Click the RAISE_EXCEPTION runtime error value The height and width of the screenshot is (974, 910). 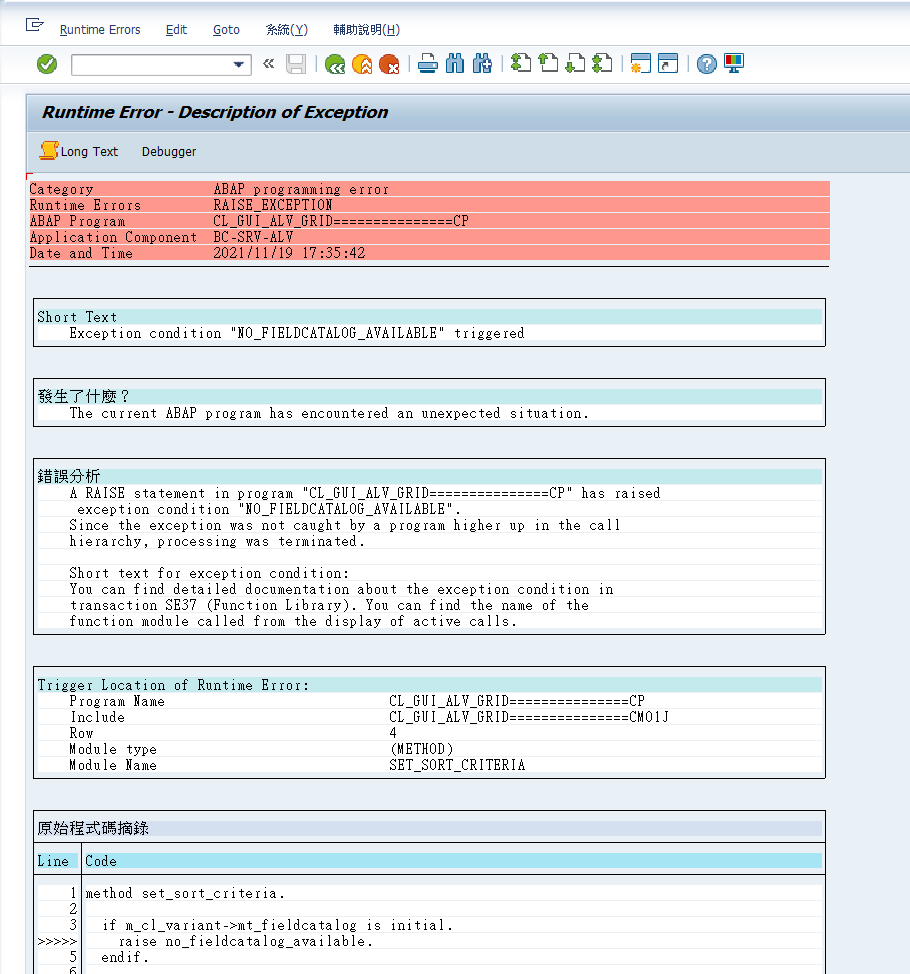point(273,205)
